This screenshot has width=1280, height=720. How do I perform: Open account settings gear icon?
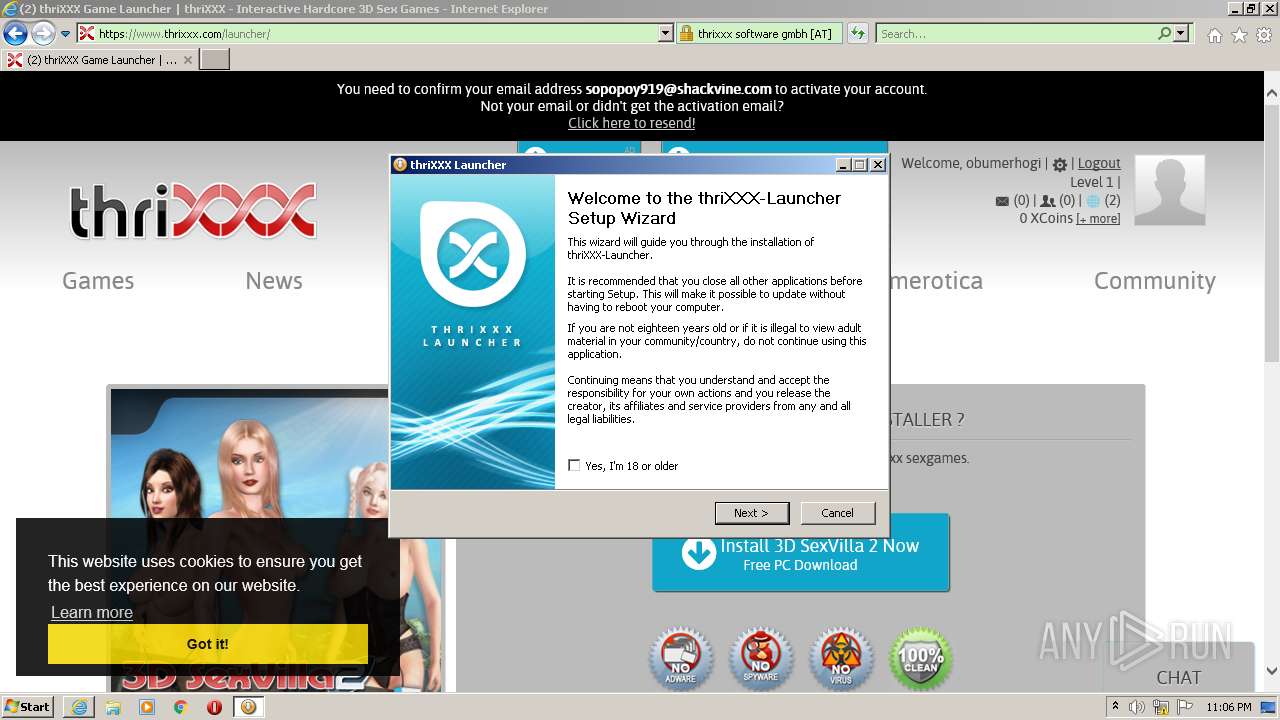point(1060,164)
